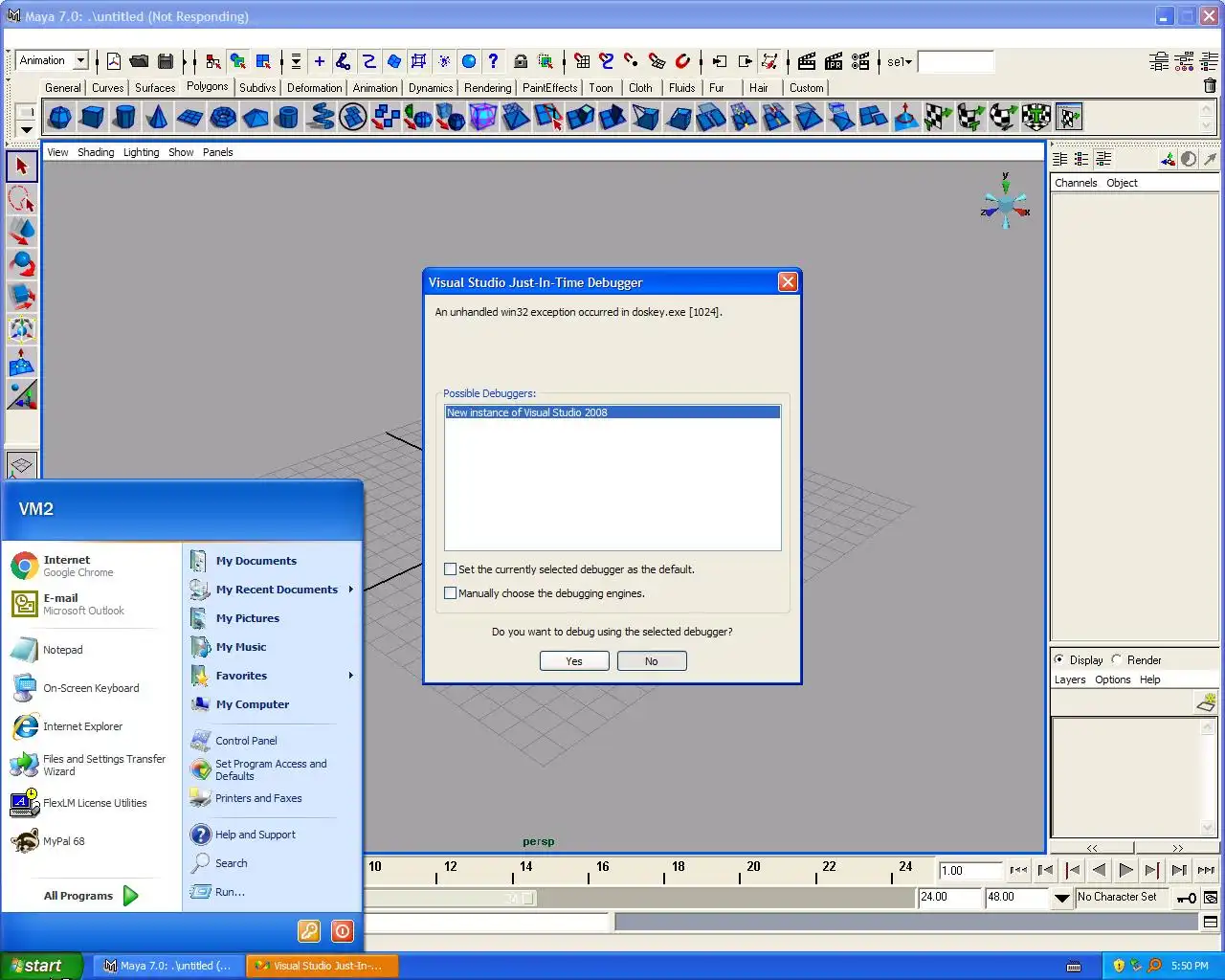Select the Move tool in the toolbox
This screenshot has width=1225, height=980.
coord(22,231)
